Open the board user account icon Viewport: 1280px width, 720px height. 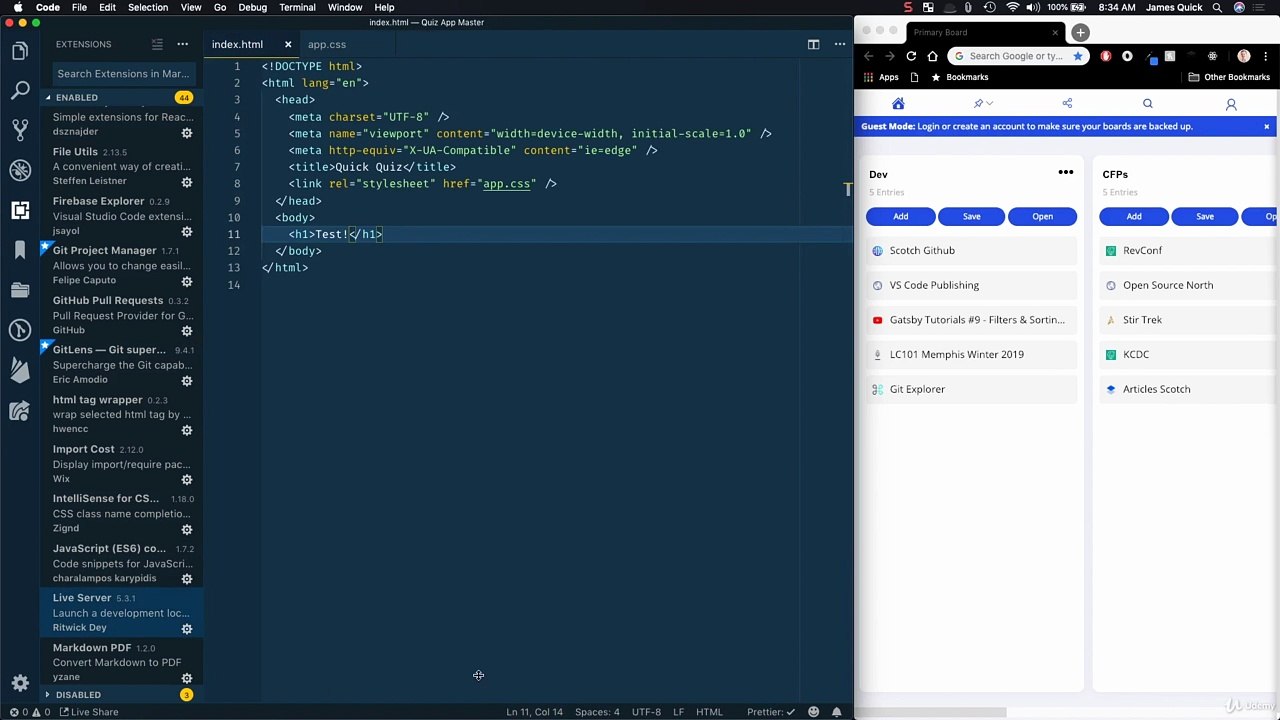(1231, 104)
